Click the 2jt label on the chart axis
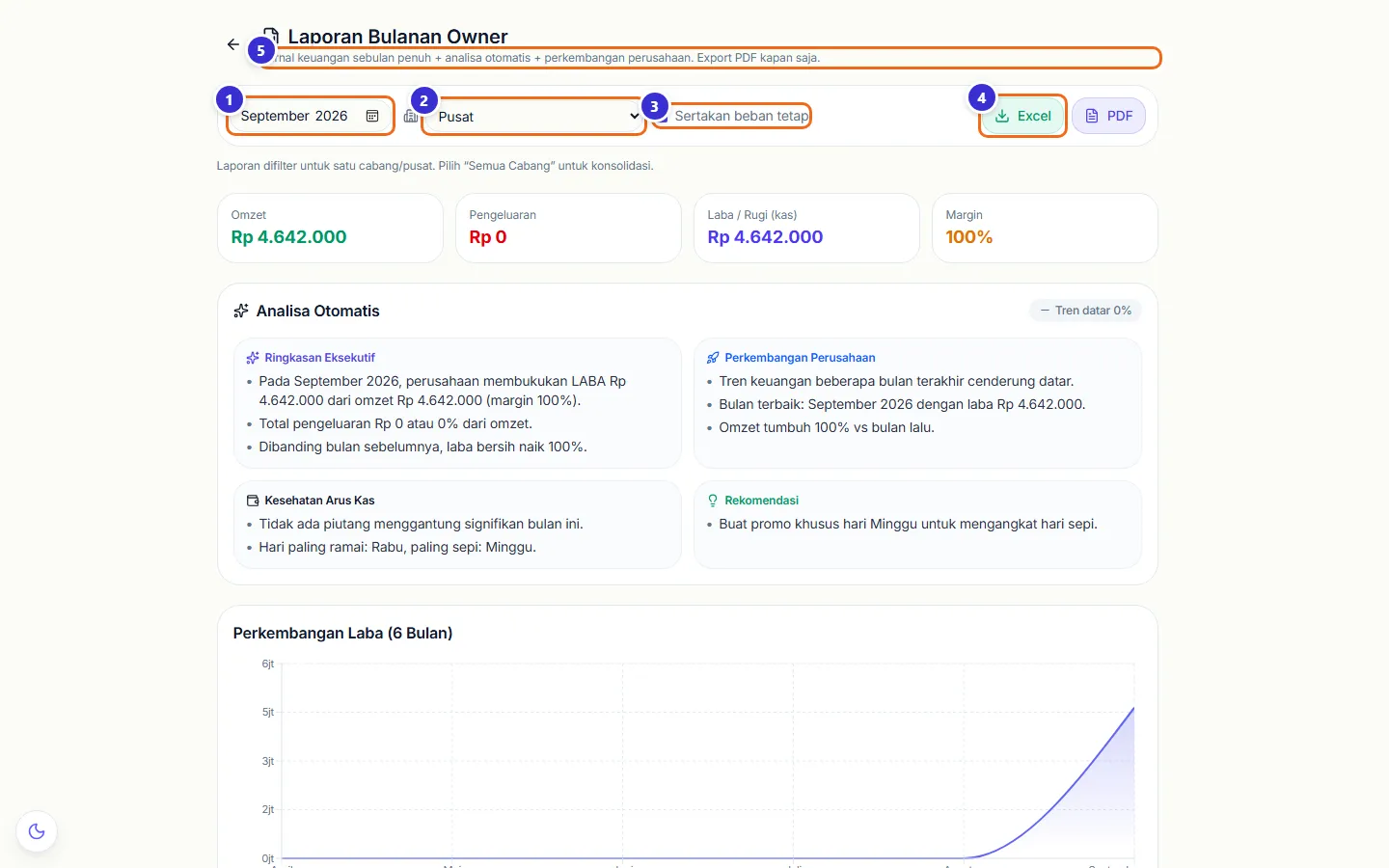 (x=268, y=809)
